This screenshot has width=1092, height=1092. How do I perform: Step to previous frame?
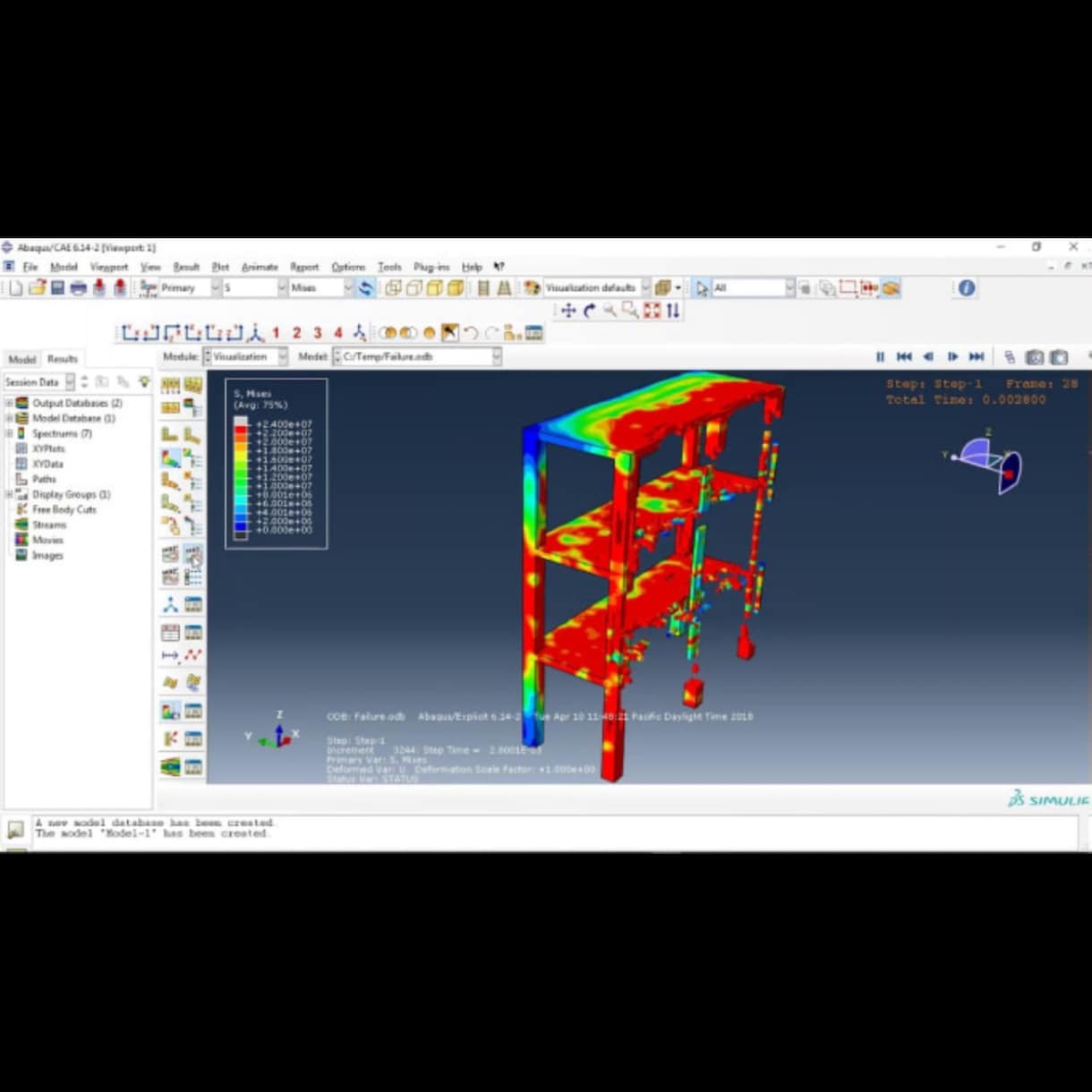[928, 357]
